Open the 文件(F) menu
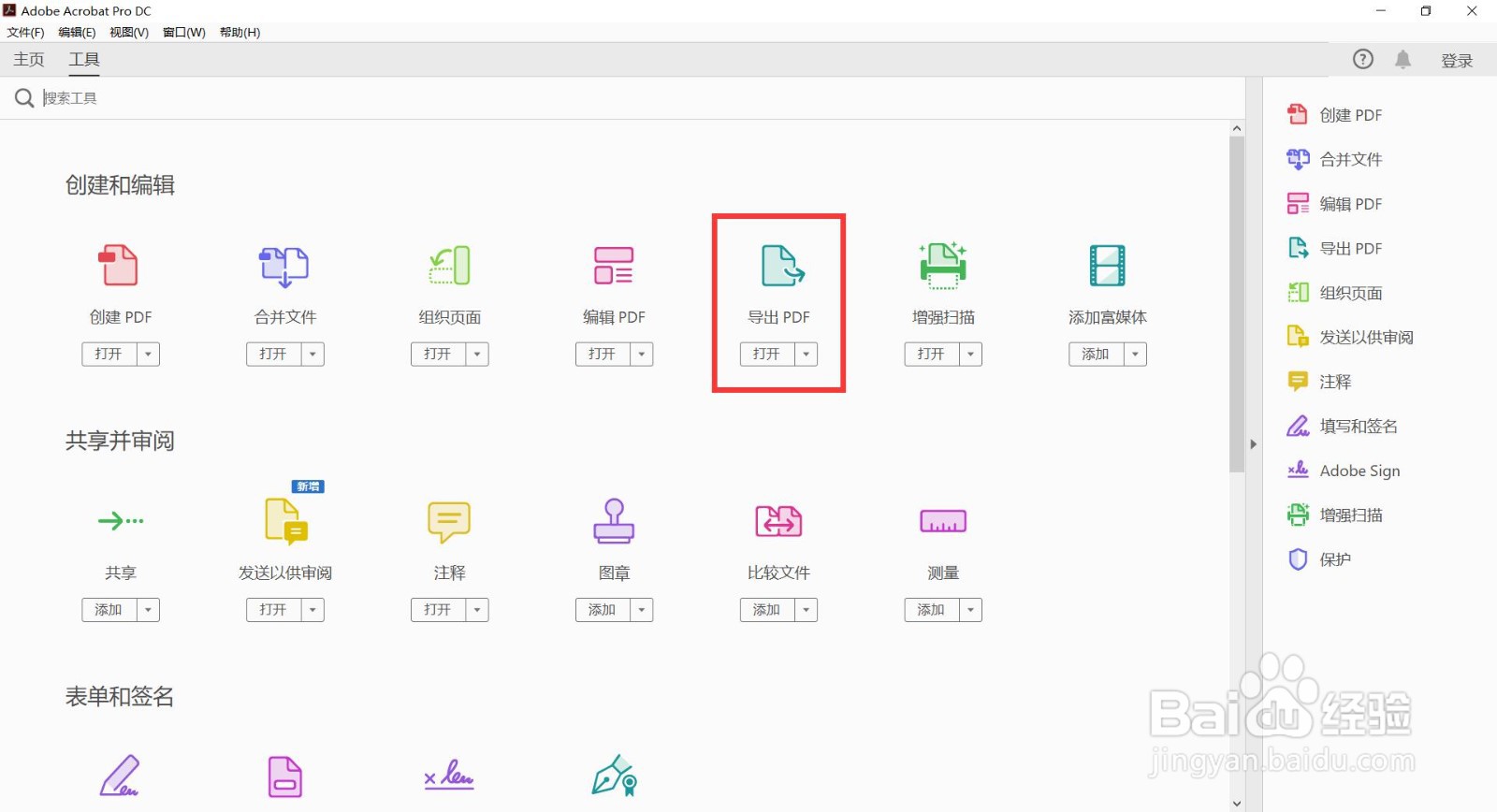This screenshot has height=812, width=1497. 25,32
